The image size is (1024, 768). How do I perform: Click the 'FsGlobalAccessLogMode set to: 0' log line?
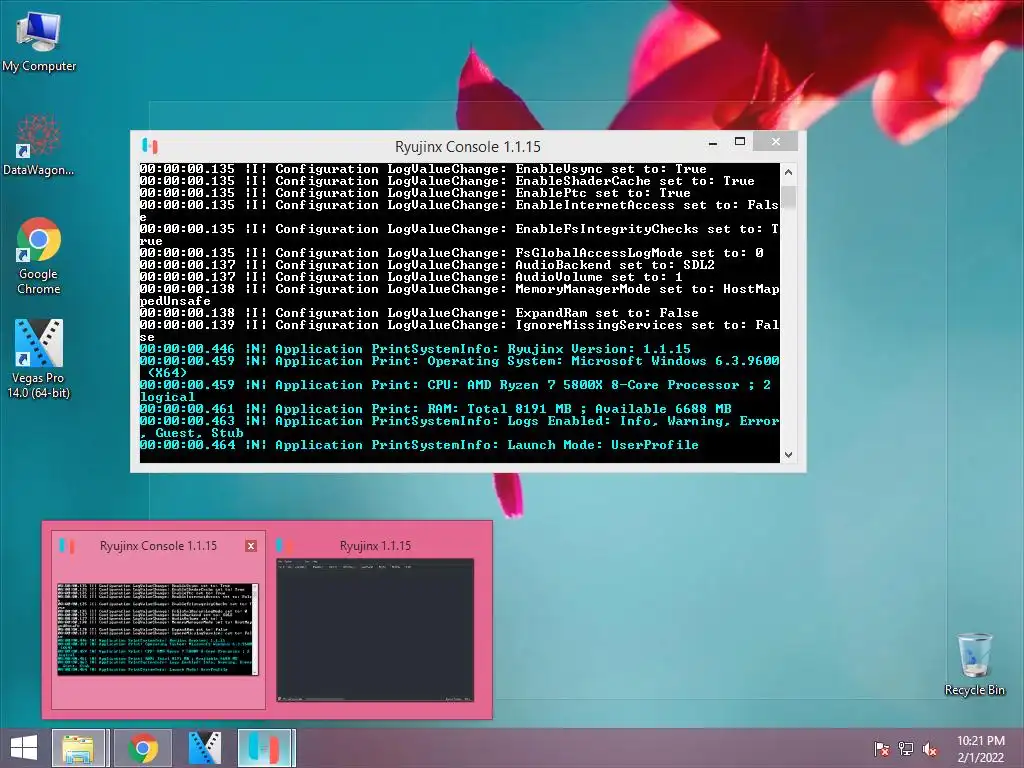452,253
